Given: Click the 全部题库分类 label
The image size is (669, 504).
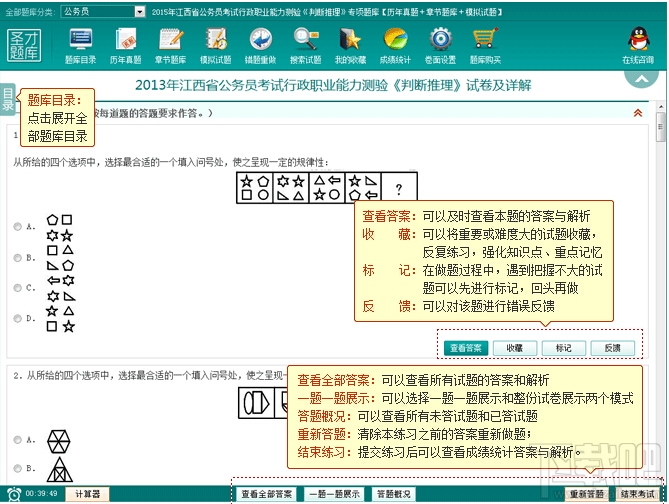Looking at the screenshot, I should tap(30, 12).
